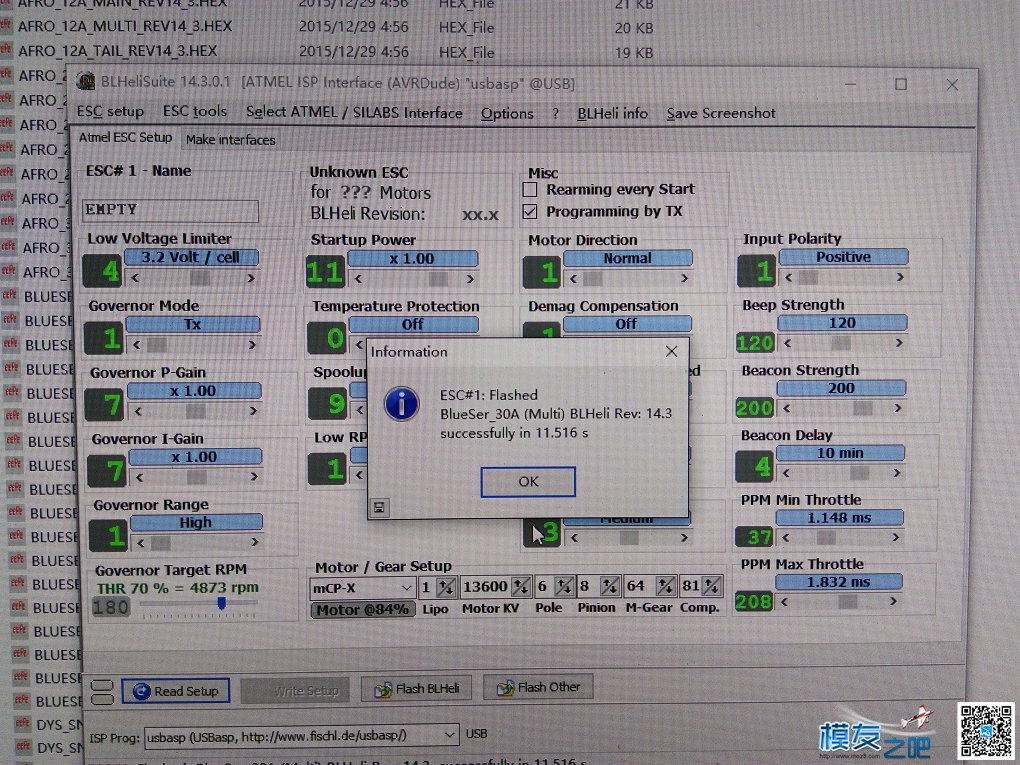
Task: Click the Temperature Protection Off value bar
Action: (x=413, y=324)
